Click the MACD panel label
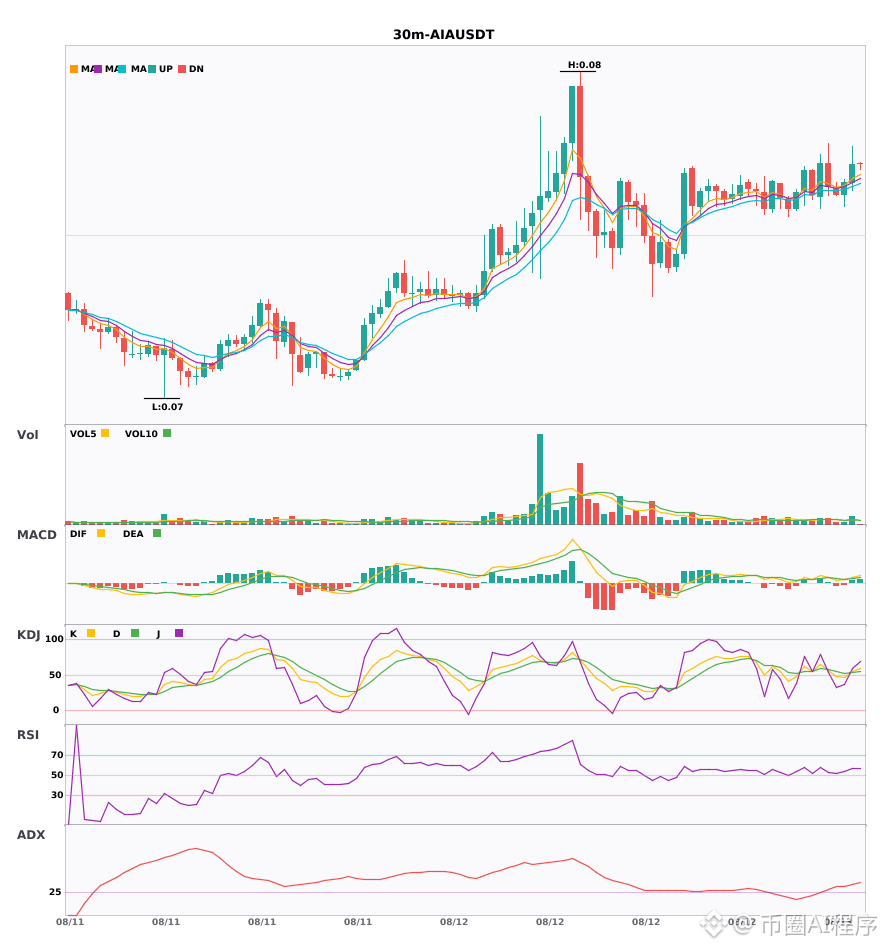Screen dimensions: 885x950 36,534
